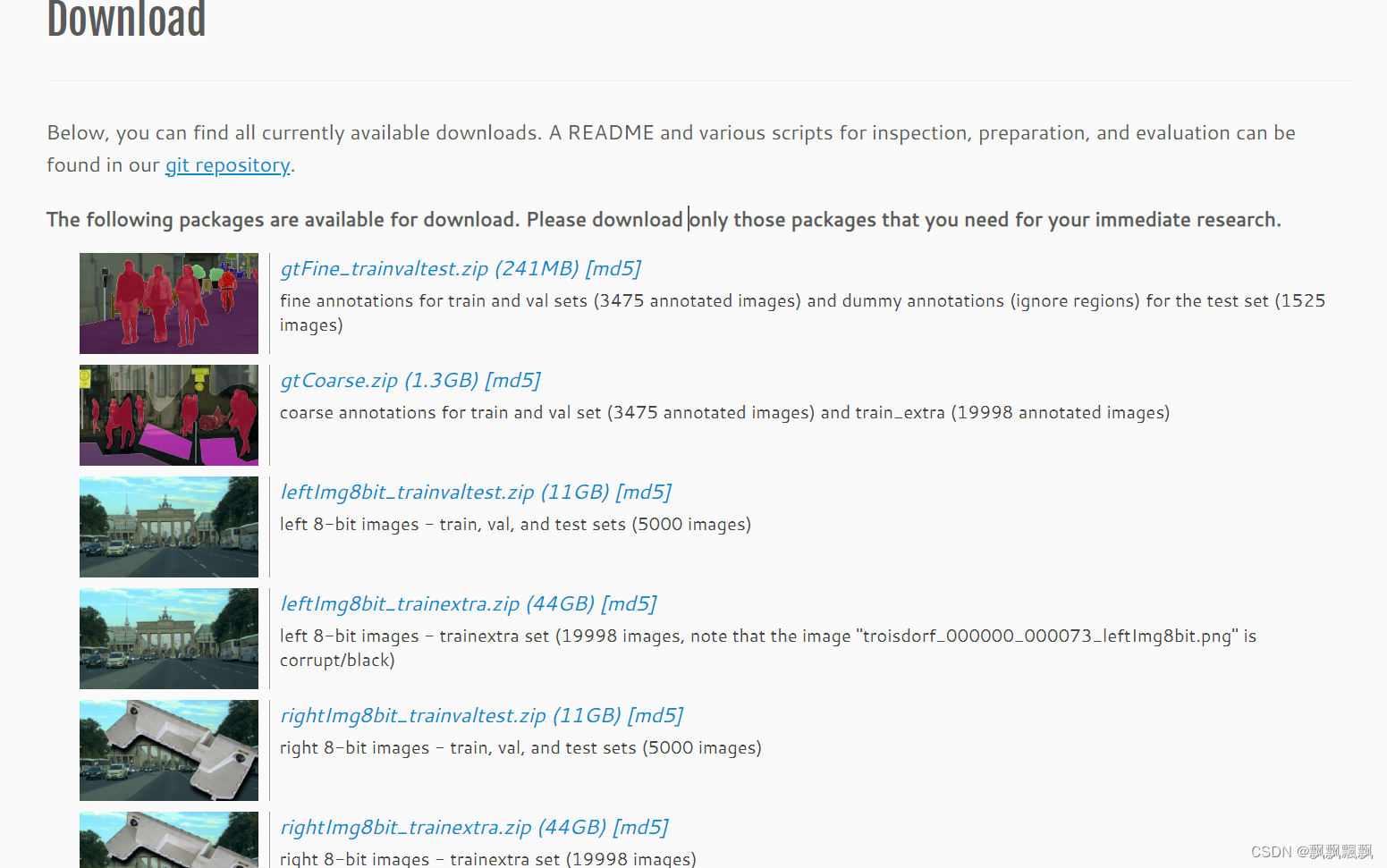Download gtFine_trainvaltest.zip (241MB)
Image resolution: width=1387 pixels, height=868 pixels.
[429, 269]
